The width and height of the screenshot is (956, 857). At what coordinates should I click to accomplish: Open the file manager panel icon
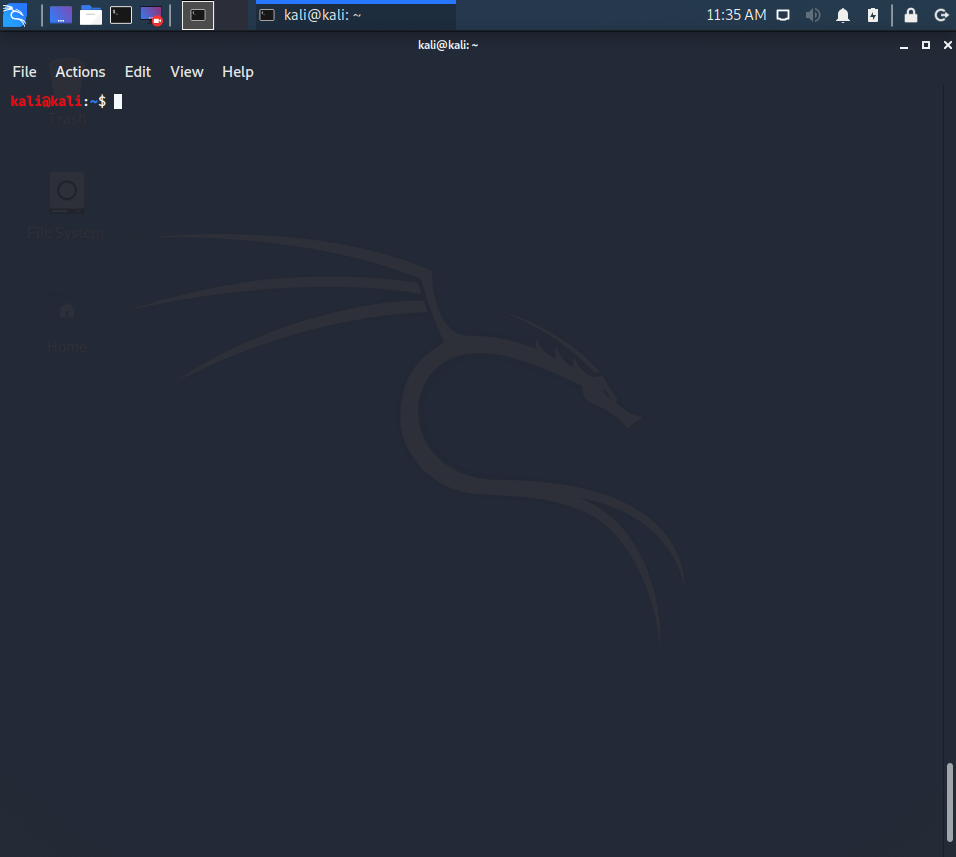coord(91,15)
